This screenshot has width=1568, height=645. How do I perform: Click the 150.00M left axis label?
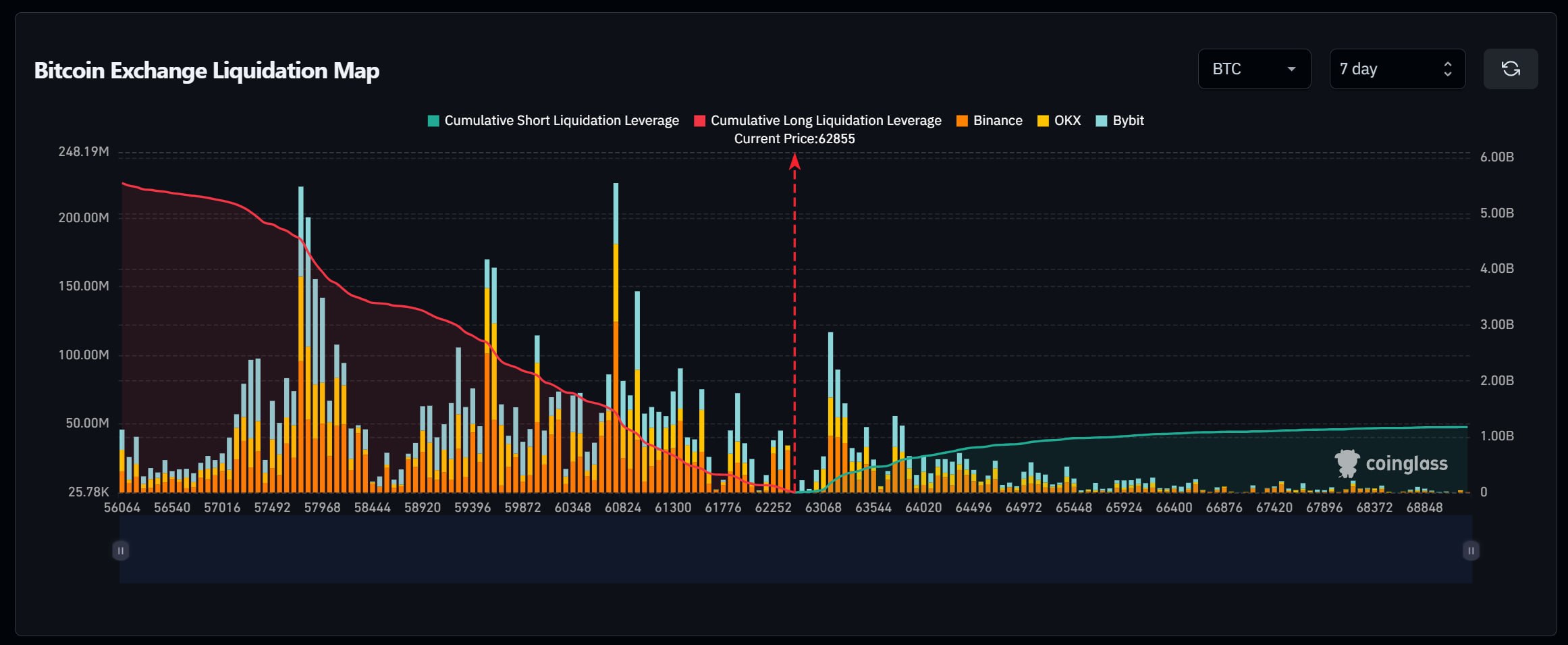point(84,286)
